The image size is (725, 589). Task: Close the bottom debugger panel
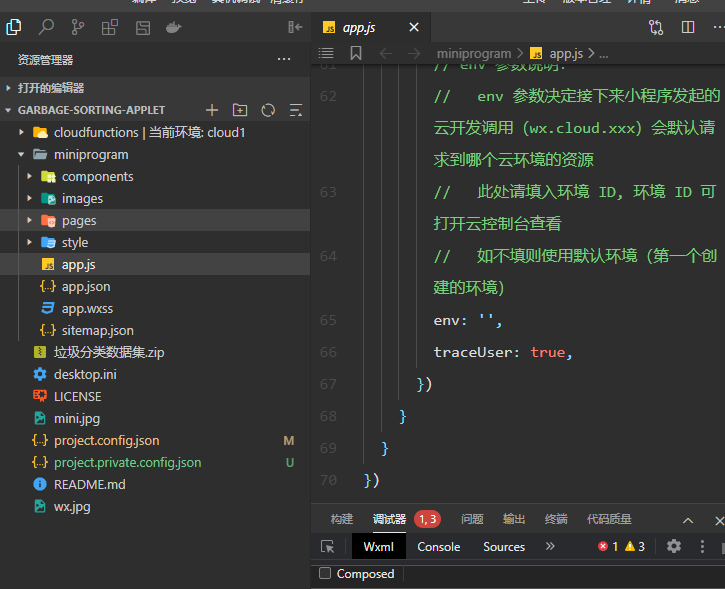point(719,521)
